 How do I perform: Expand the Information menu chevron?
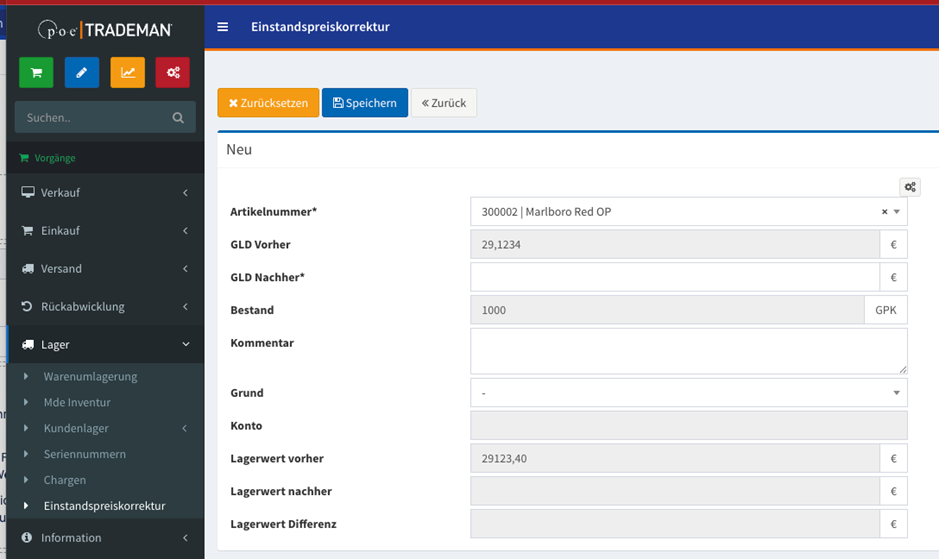(x=186, y=537)
